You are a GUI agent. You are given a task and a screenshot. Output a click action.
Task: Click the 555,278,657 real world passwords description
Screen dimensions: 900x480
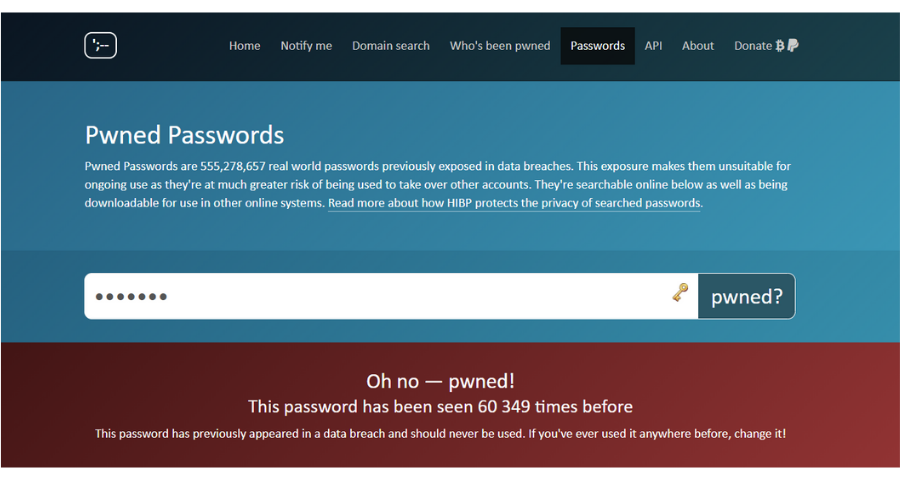pos(437,184)
